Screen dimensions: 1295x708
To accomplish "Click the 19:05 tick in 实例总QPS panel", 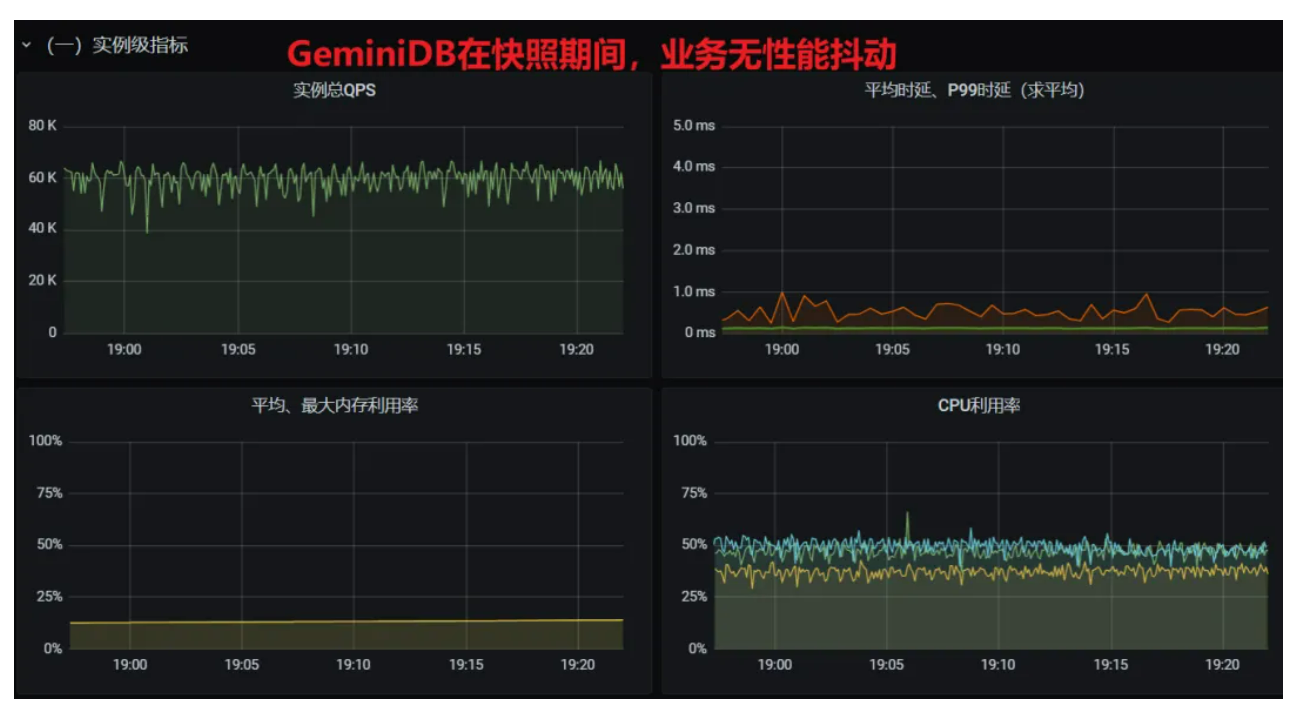I will pyautogui.click(x=237, y=350).
